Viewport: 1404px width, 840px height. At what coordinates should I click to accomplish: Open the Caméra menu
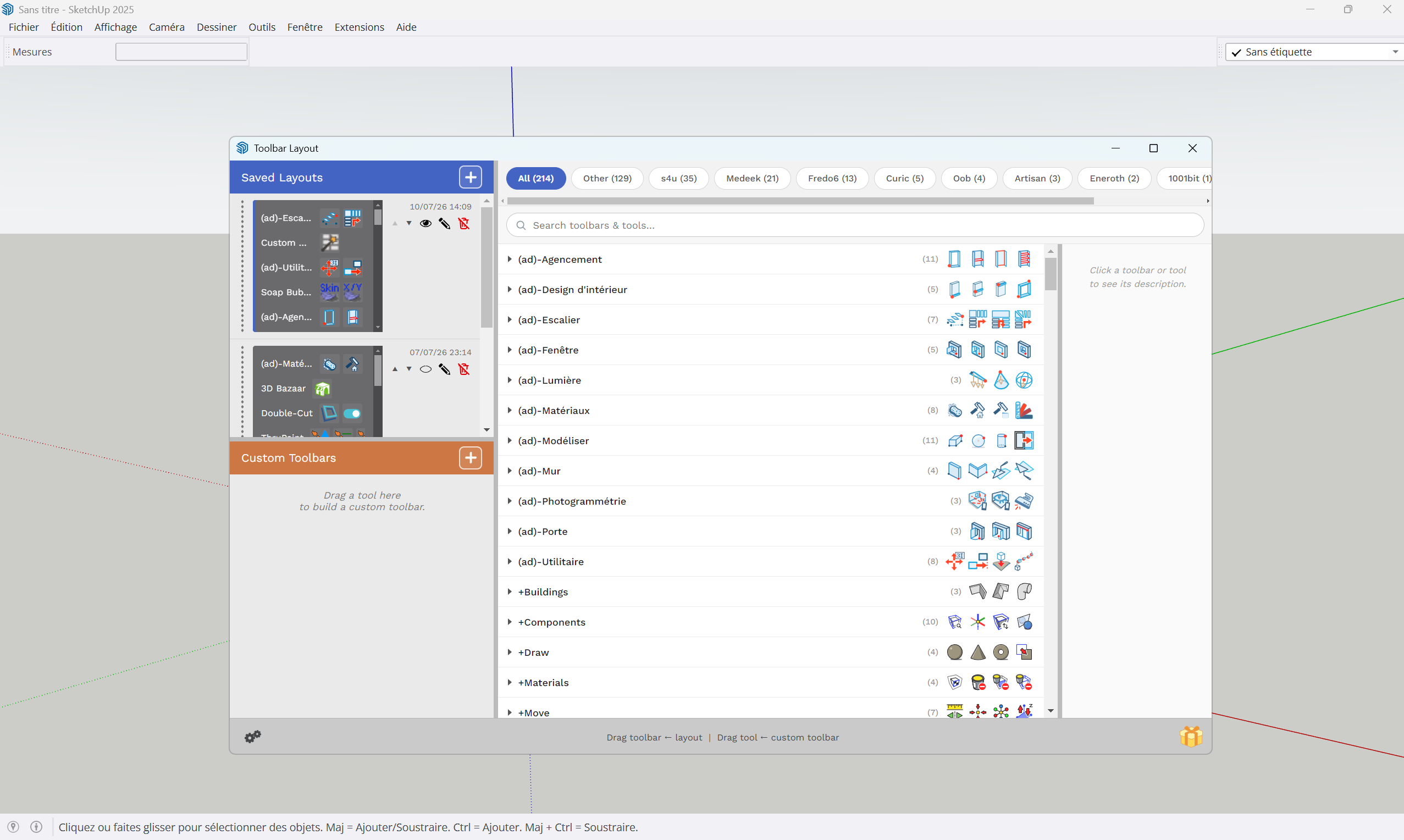pos(167,27)
